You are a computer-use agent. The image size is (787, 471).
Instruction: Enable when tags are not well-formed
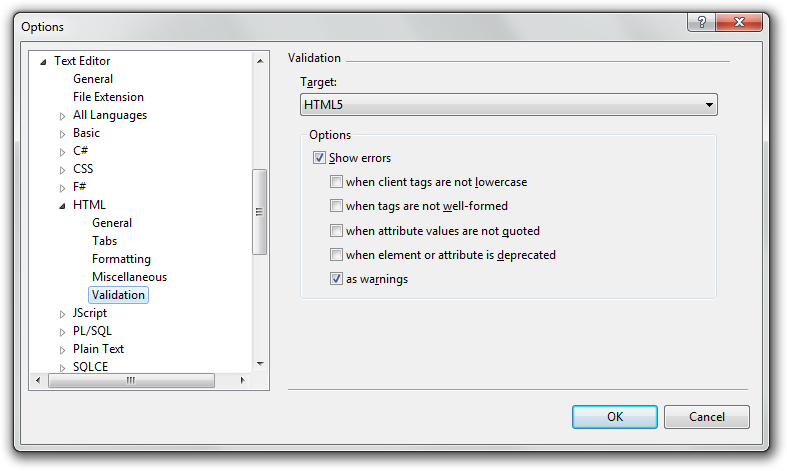[337, 206]
